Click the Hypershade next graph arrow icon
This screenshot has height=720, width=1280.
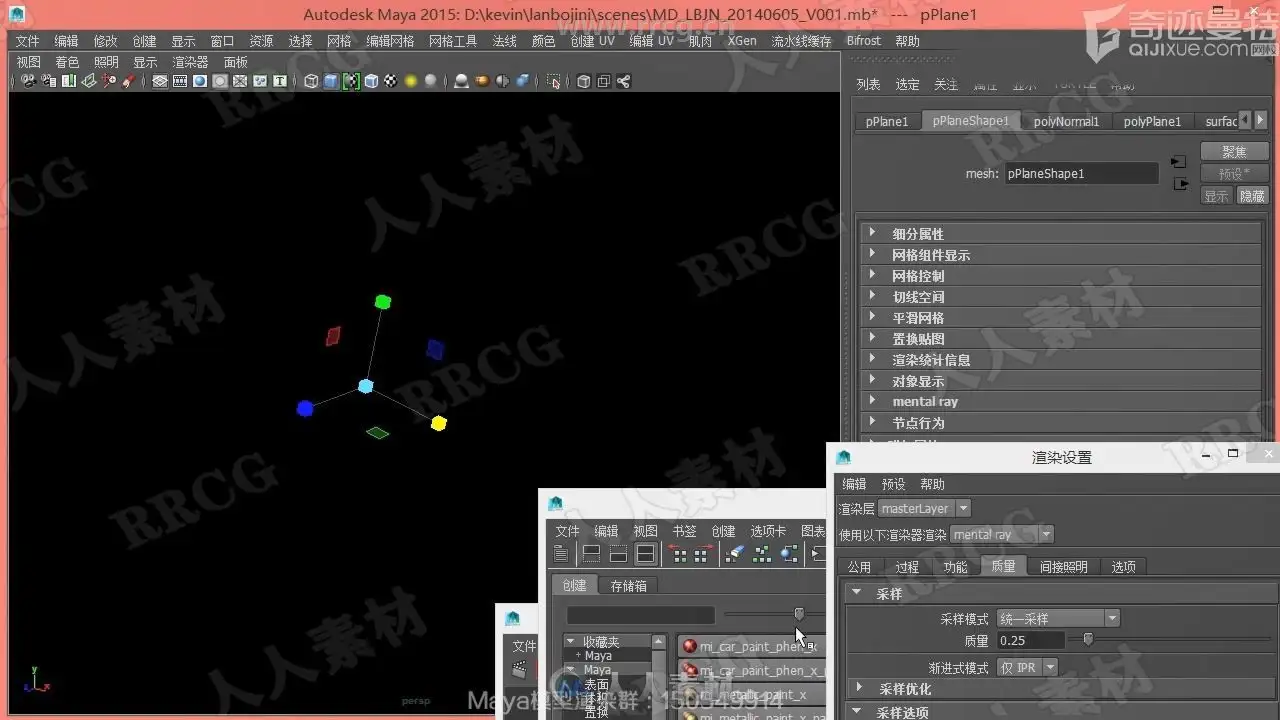point(704,553)
